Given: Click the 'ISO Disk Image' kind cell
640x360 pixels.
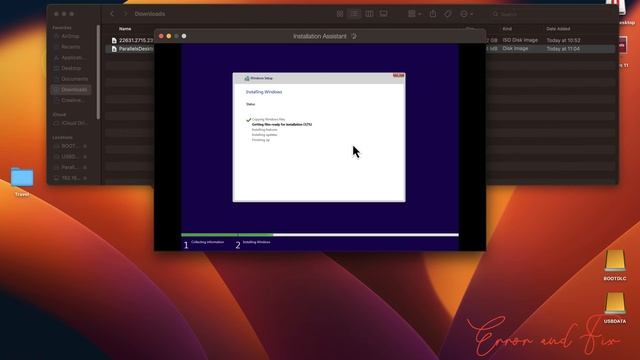Looking at the screenshot, I should point(520,40).
